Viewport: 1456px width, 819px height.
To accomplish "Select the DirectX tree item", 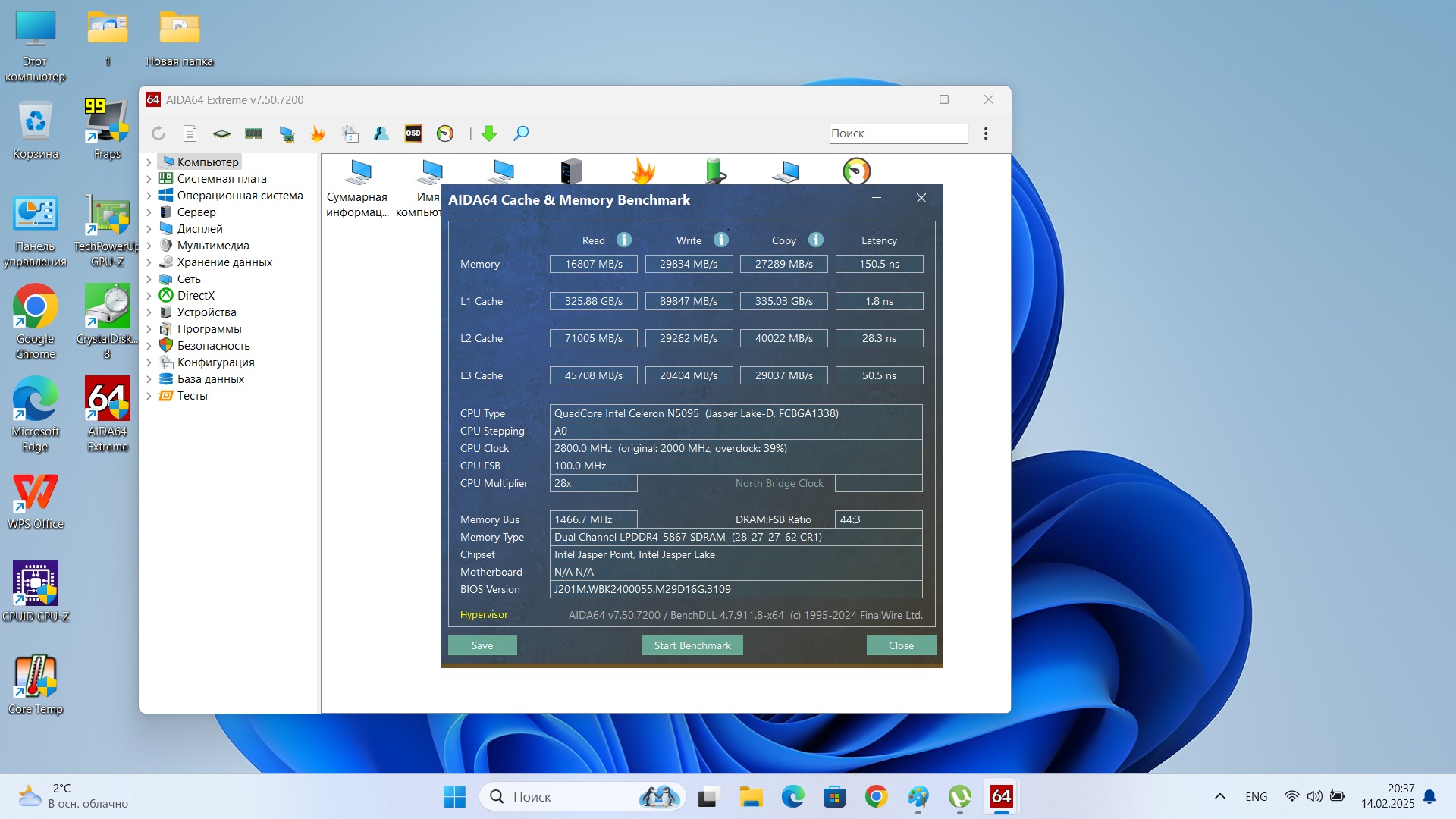I will (196, 296).
